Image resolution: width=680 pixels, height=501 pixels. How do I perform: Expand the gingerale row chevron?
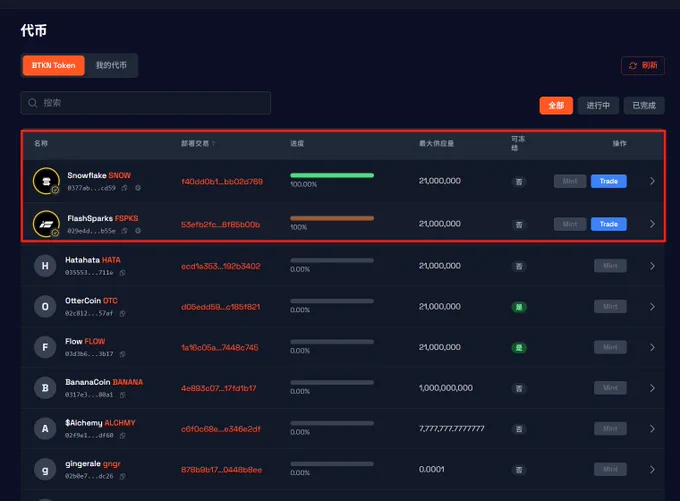pos(652,469)
